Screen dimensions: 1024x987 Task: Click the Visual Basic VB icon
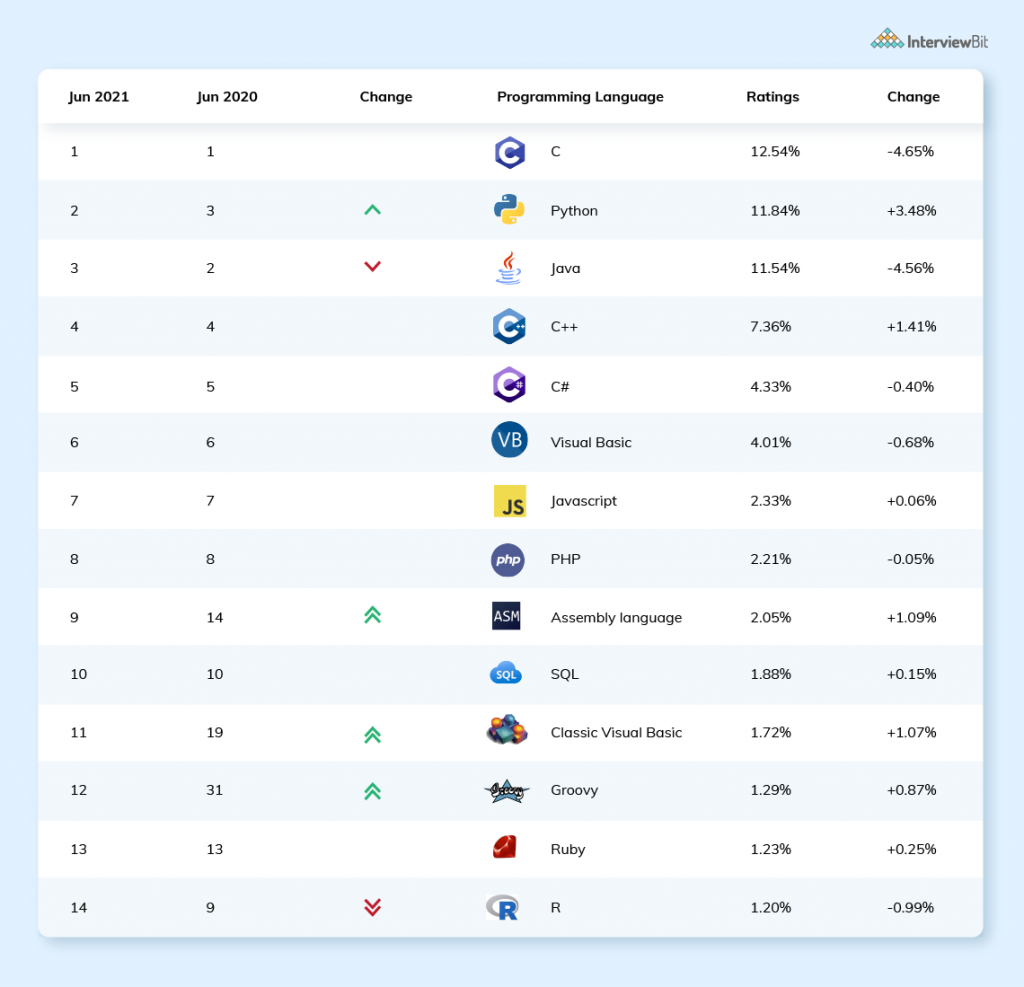509,441
